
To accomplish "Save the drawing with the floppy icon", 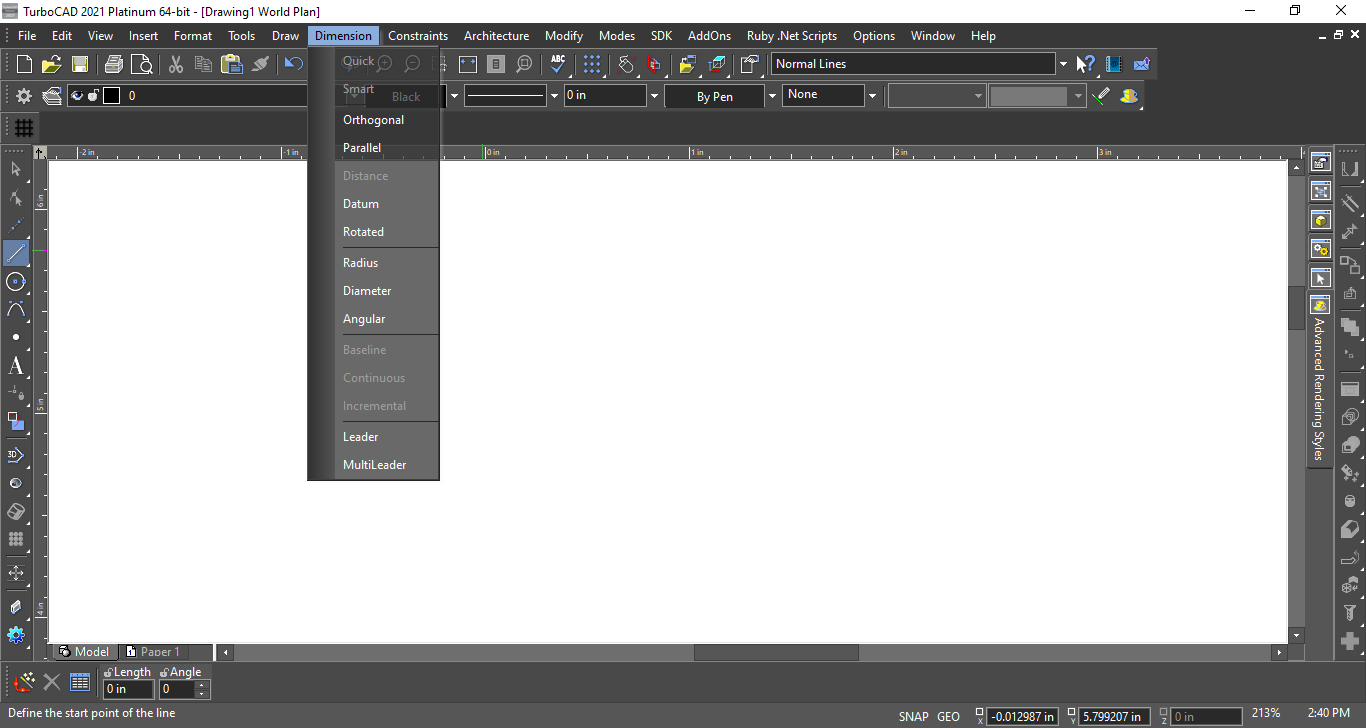I will pos(80,64).
